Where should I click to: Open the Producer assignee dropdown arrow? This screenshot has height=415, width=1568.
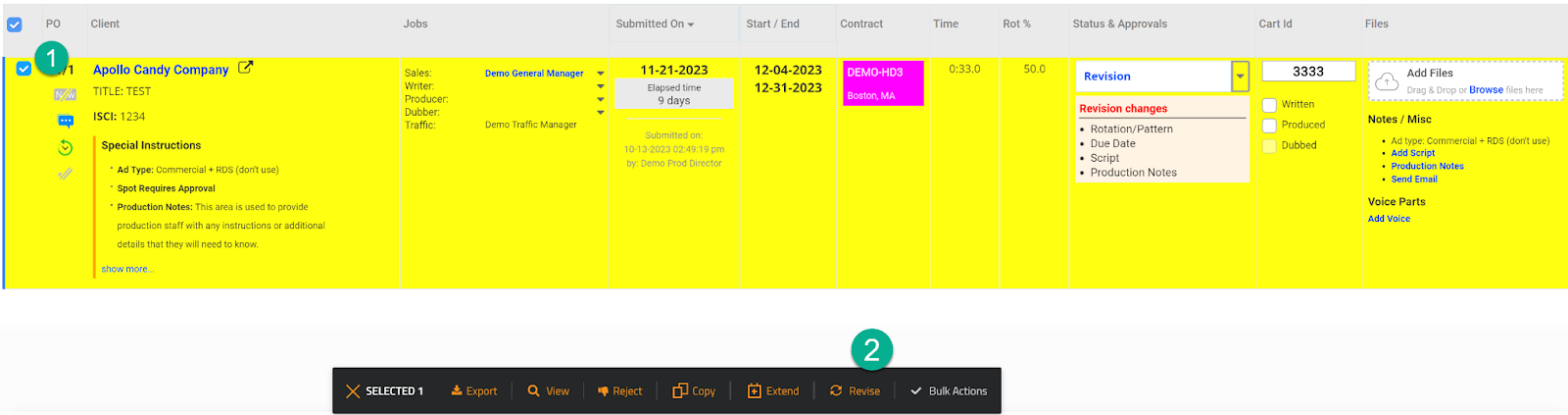(x=601, y=99)
